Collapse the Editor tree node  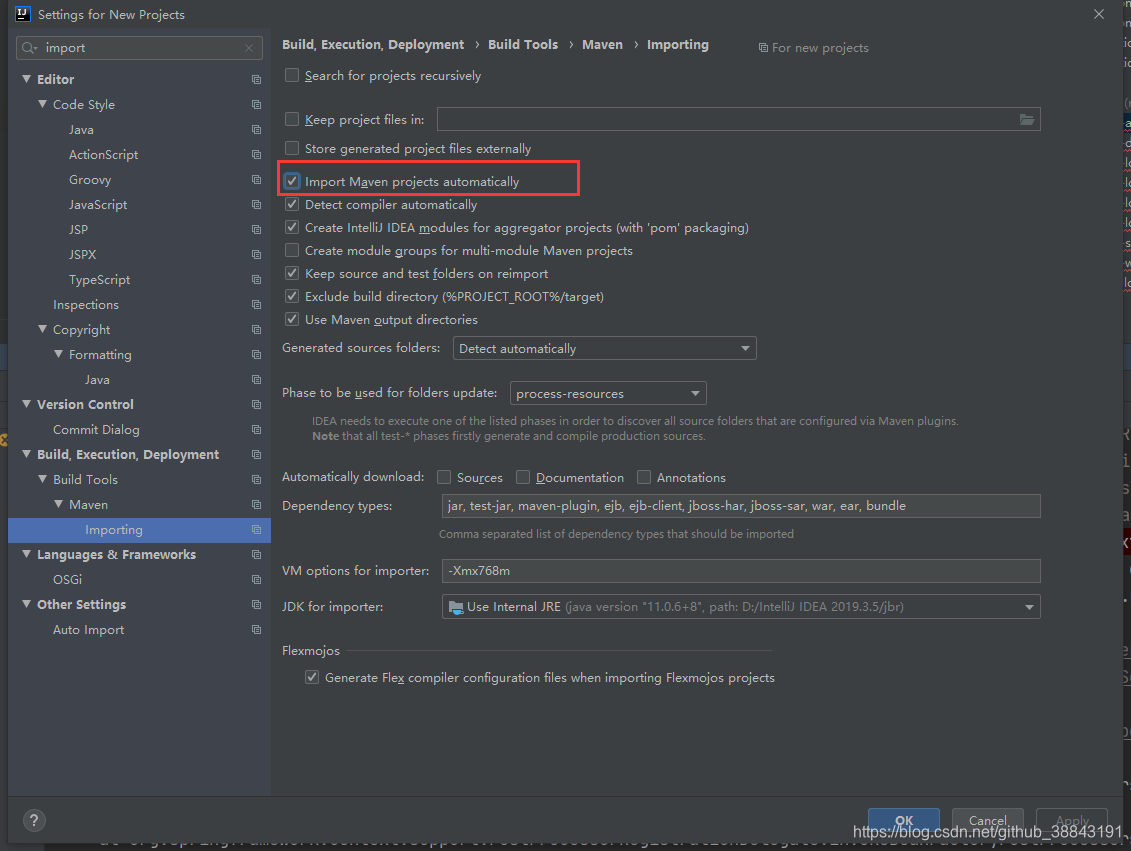(27, 79)
